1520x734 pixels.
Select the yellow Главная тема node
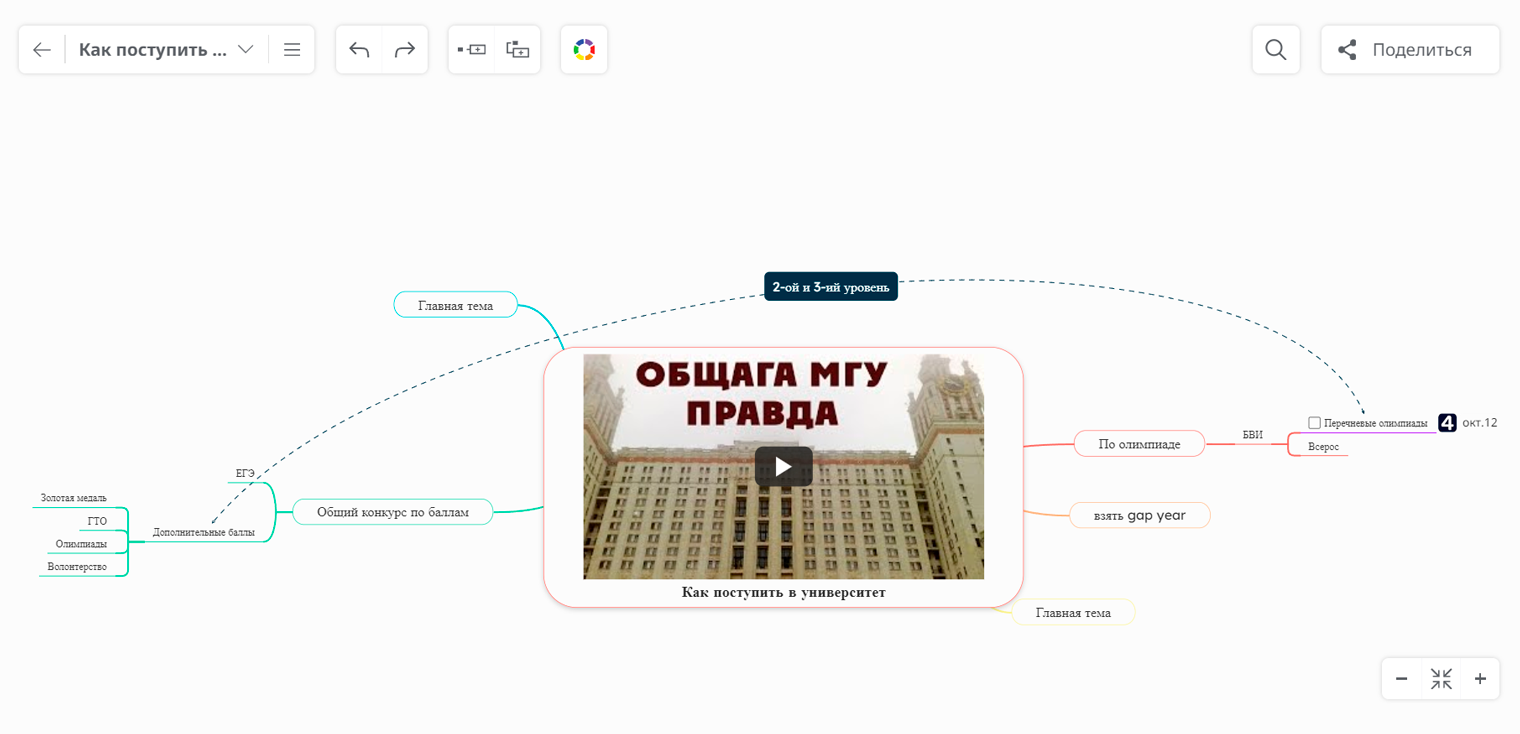(x=1073, y=612)
